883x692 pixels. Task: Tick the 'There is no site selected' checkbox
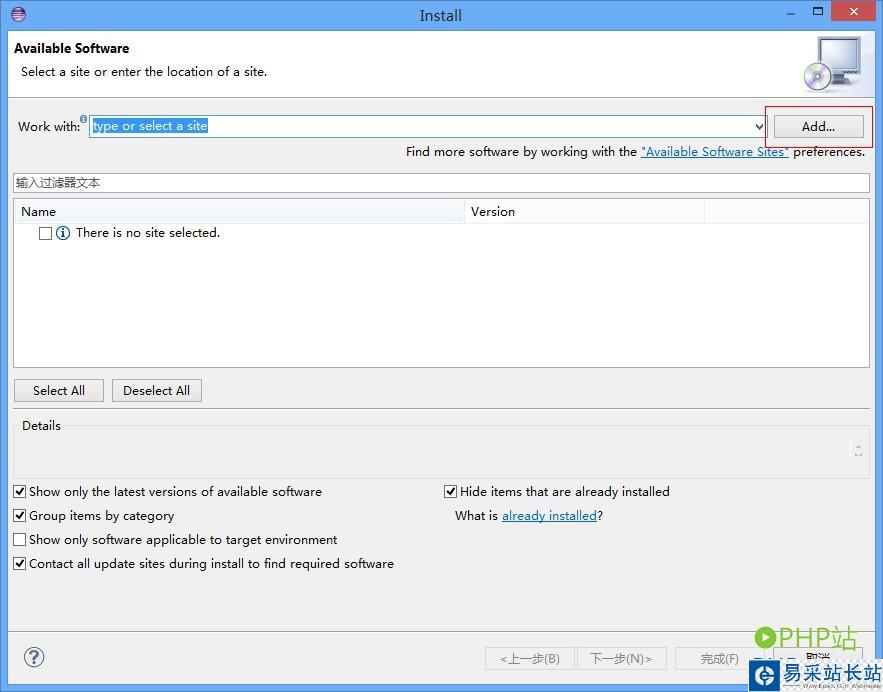[x=46, y=233]
